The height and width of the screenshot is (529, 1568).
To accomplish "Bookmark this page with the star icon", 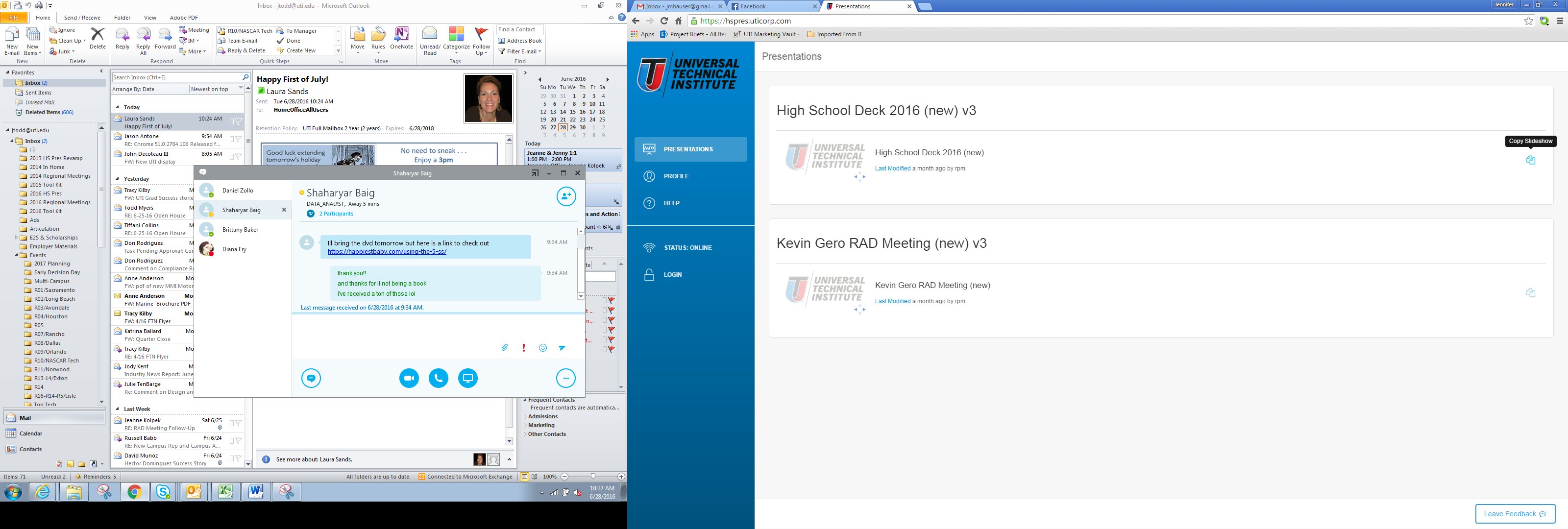I will coord(1528,21).
